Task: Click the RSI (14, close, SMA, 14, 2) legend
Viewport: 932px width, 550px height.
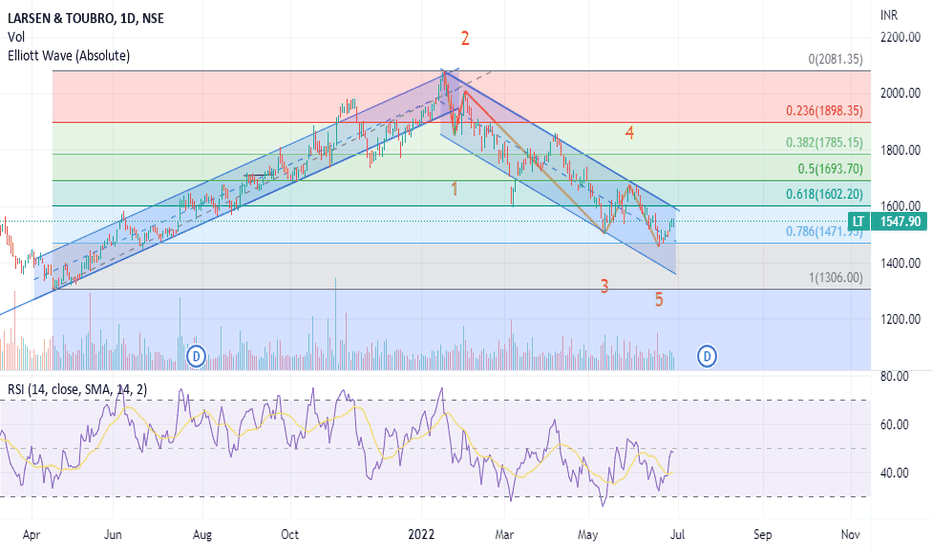Action: click(x=77, y=389)
